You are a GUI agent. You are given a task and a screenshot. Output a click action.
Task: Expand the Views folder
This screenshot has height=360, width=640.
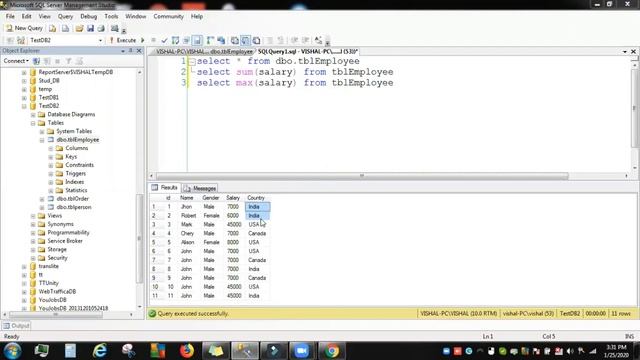pyautogui.click(x=33, y=216)
